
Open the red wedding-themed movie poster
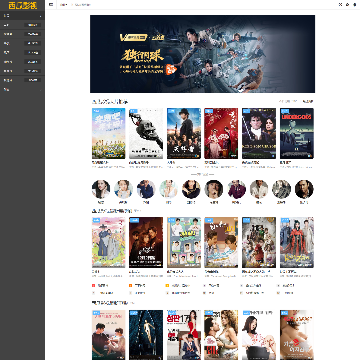click(221, 133)
